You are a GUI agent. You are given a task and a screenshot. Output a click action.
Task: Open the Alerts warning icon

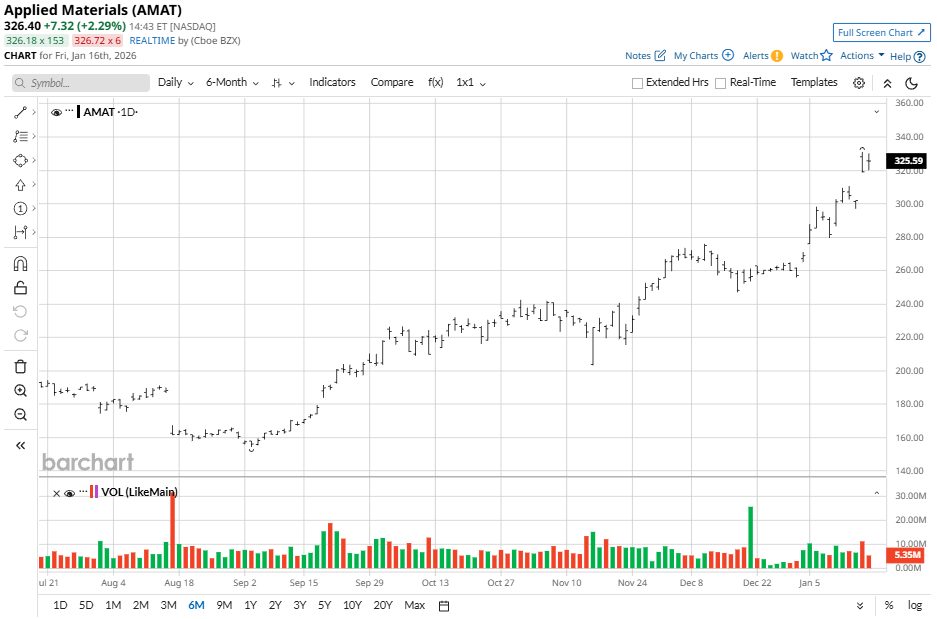(x=777, y=56)
